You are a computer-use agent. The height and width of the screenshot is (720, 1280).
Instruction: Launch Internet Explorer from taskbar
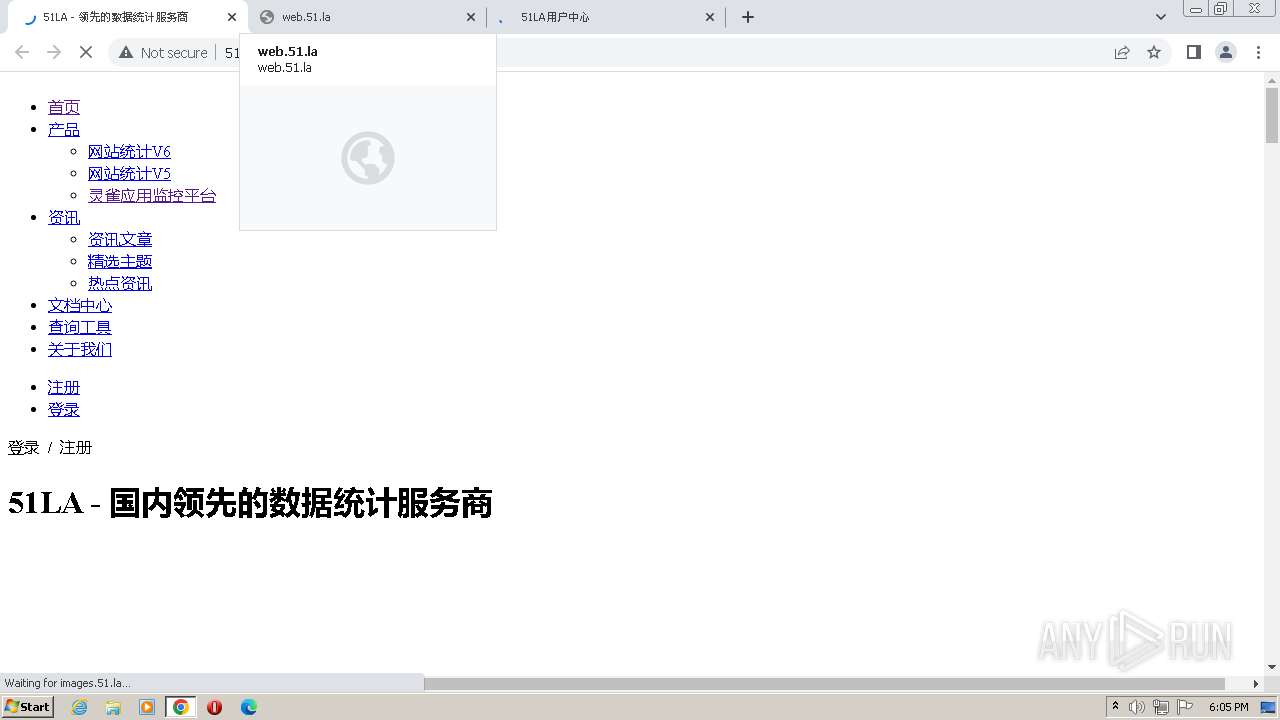tap(79, 707)
